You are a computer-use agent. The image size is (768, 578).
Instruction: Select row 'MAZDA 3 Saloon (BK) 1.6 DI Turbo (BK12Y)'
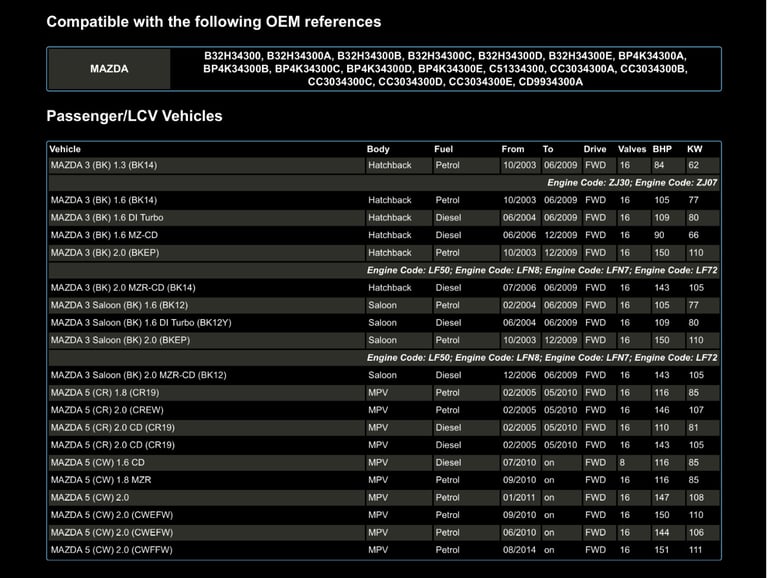point(384,323)
